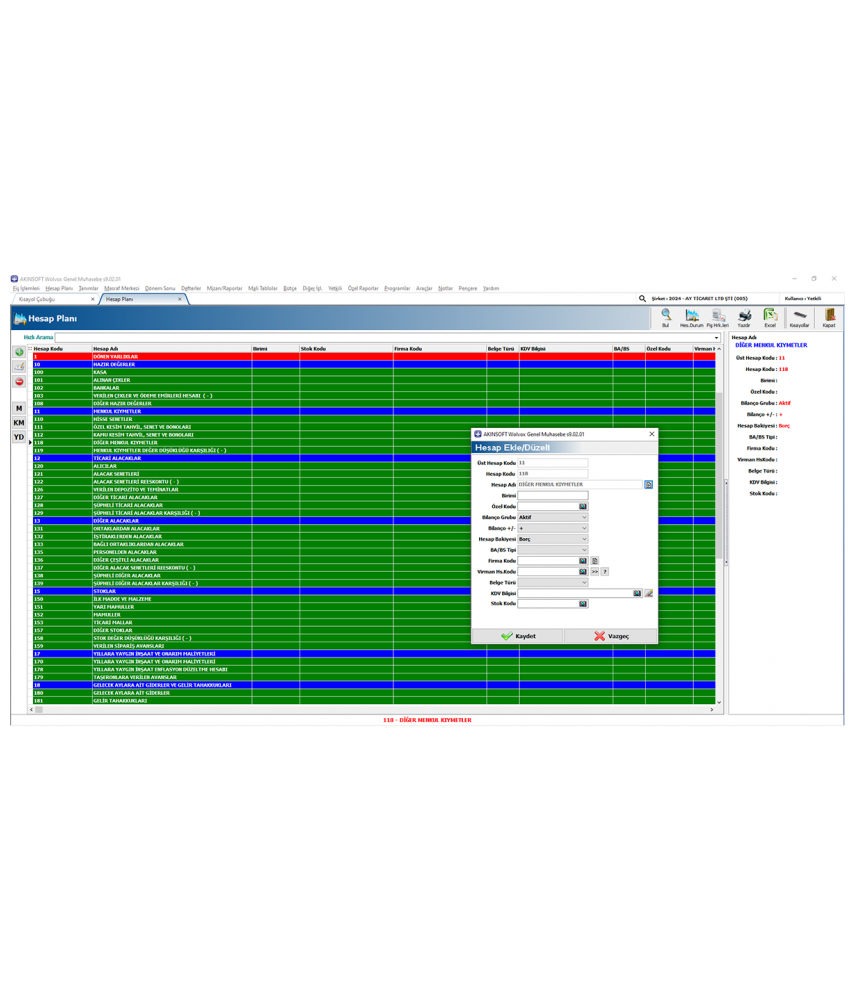Open Hes.Durum account status icon

(692, 316)
